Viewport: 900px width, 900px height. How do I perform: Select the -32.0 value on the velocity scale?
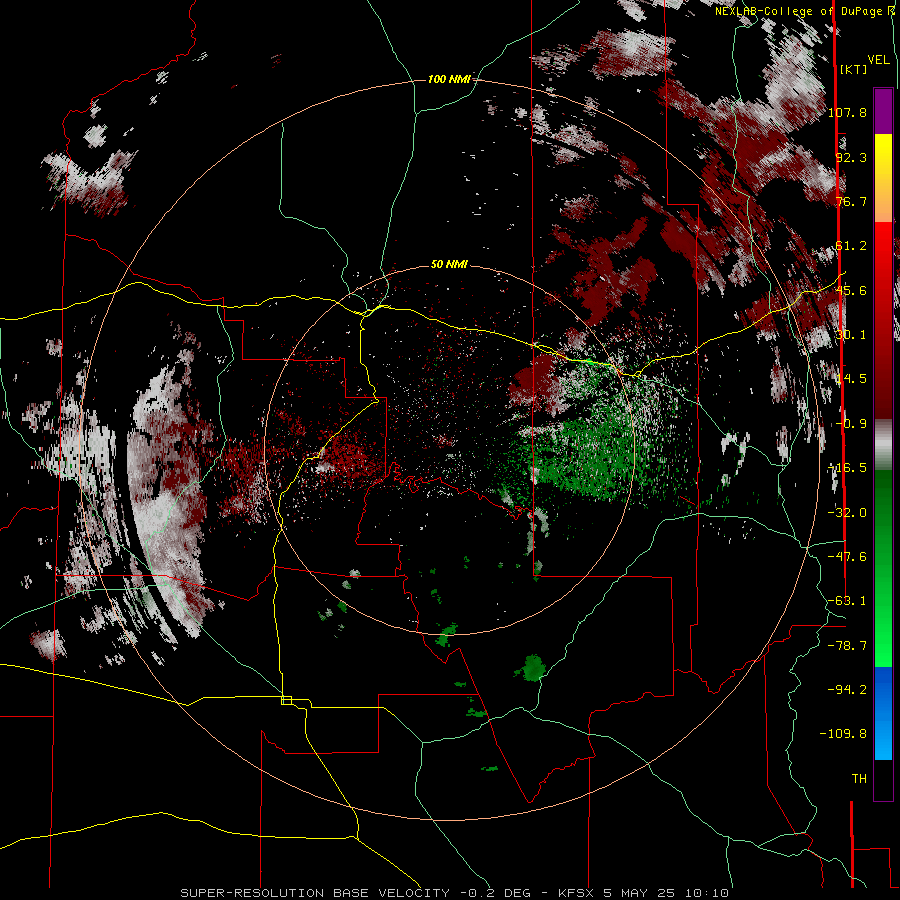tap(847, 513)
